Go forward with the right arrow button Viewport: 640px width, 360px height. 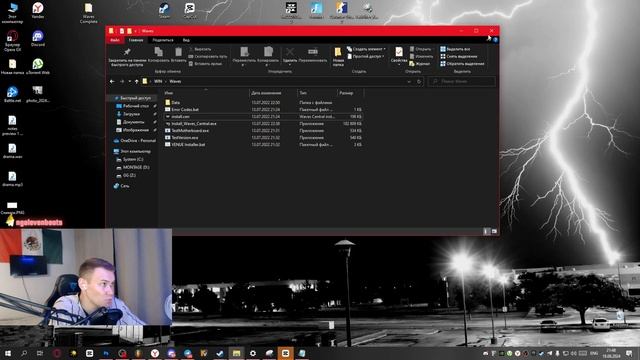click(122, 82)
